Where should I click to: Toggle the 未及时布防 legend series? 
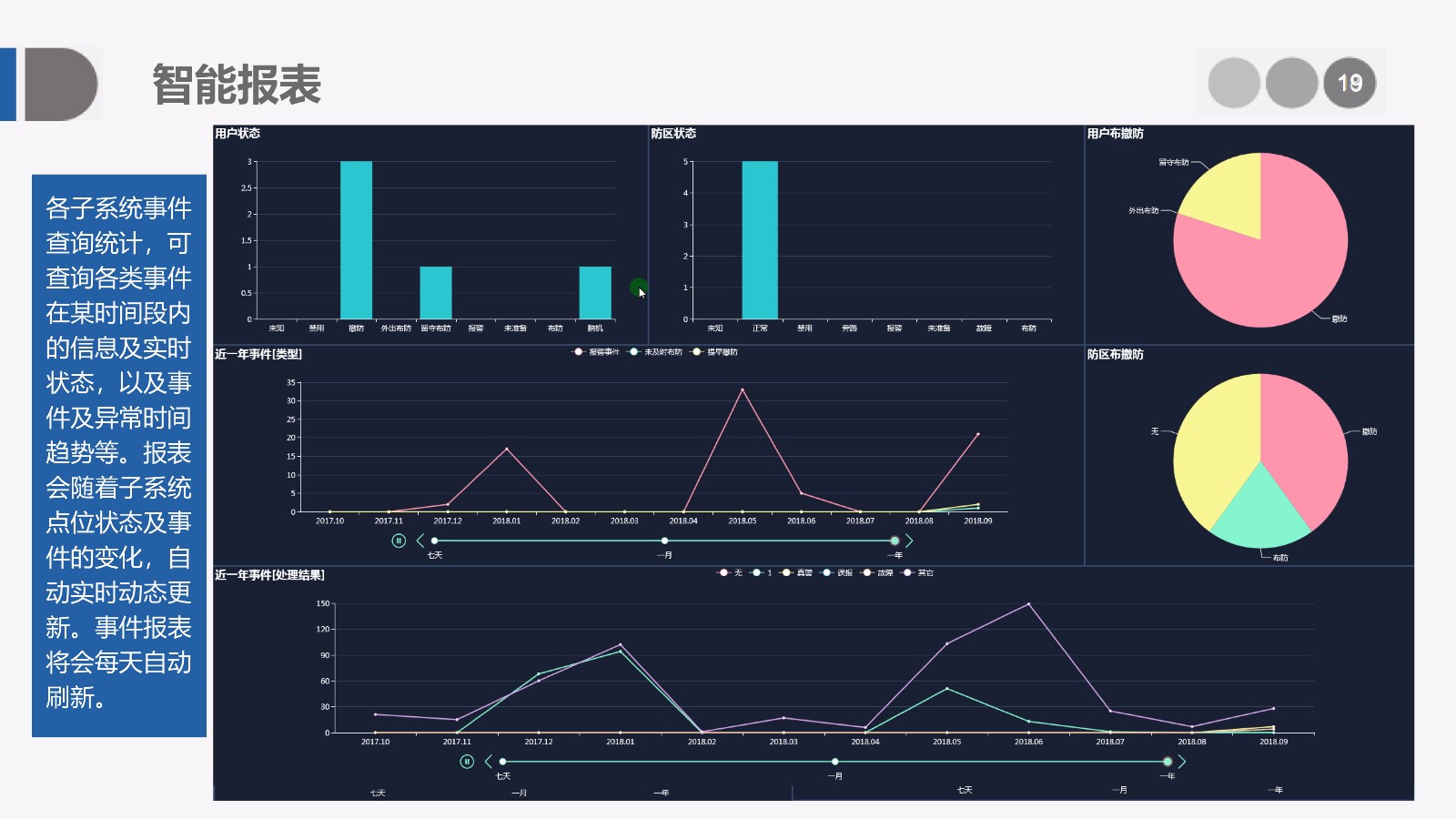tap(655, 352)
